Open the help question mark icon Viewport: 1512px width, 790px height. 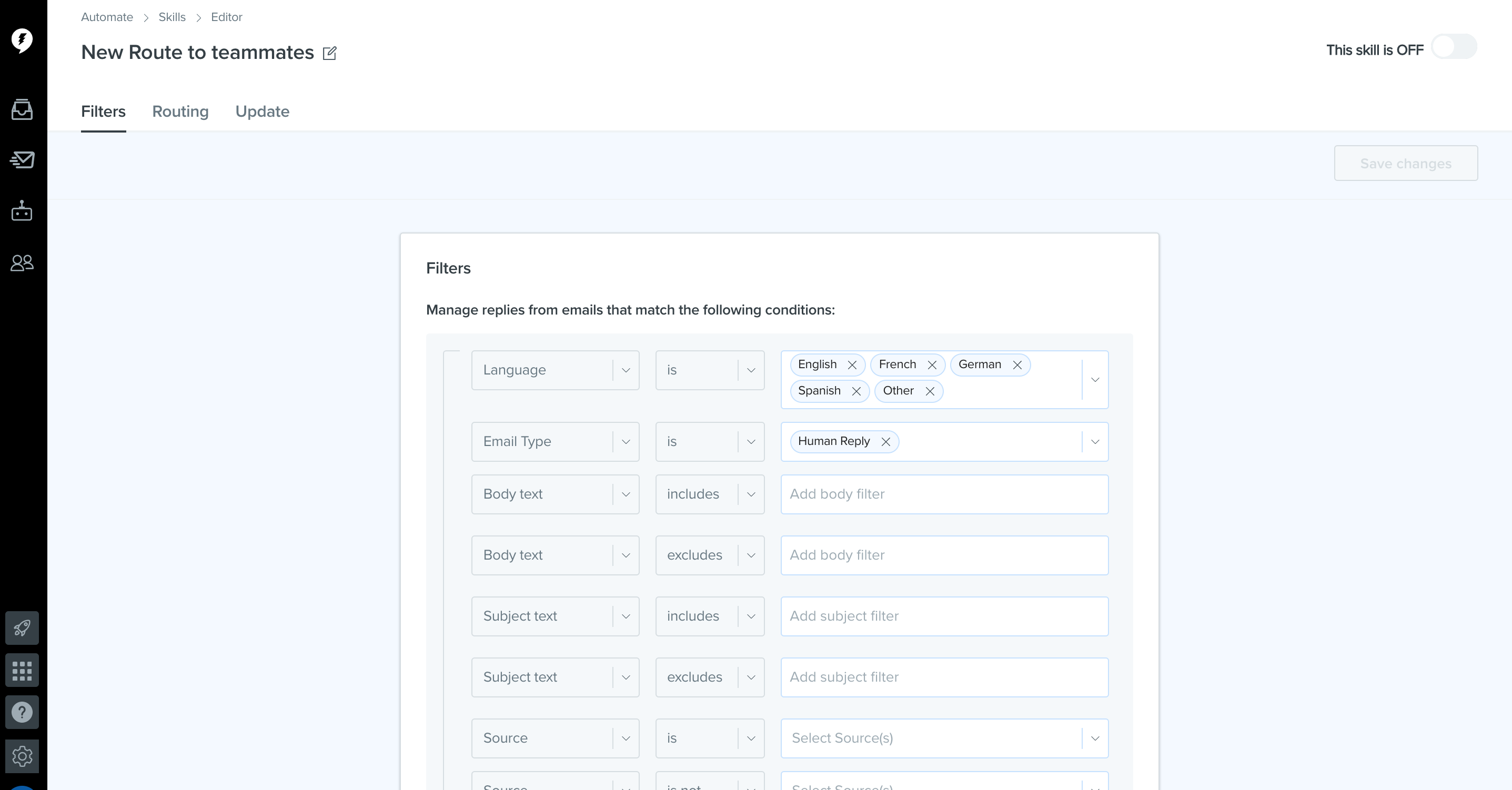click(22, 712)
